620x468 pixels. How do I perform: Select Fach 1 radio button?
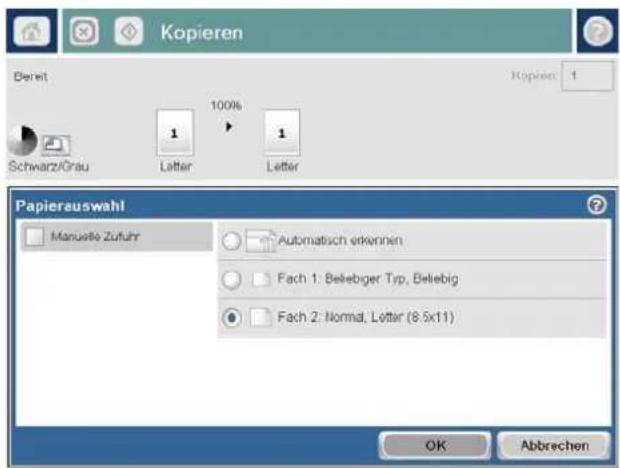tap(231, 279)
